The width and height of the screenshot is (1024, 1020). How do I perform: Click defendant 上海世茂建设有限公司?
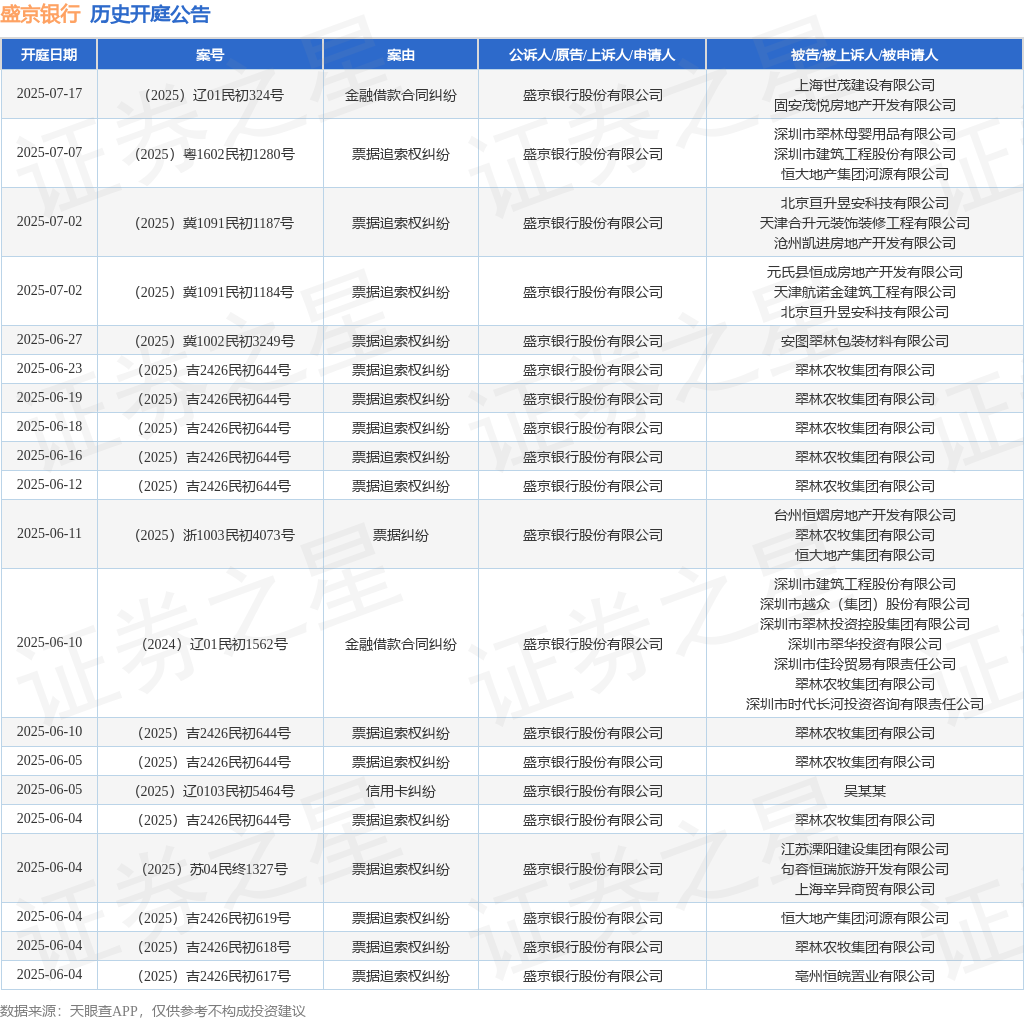(864, 85)
